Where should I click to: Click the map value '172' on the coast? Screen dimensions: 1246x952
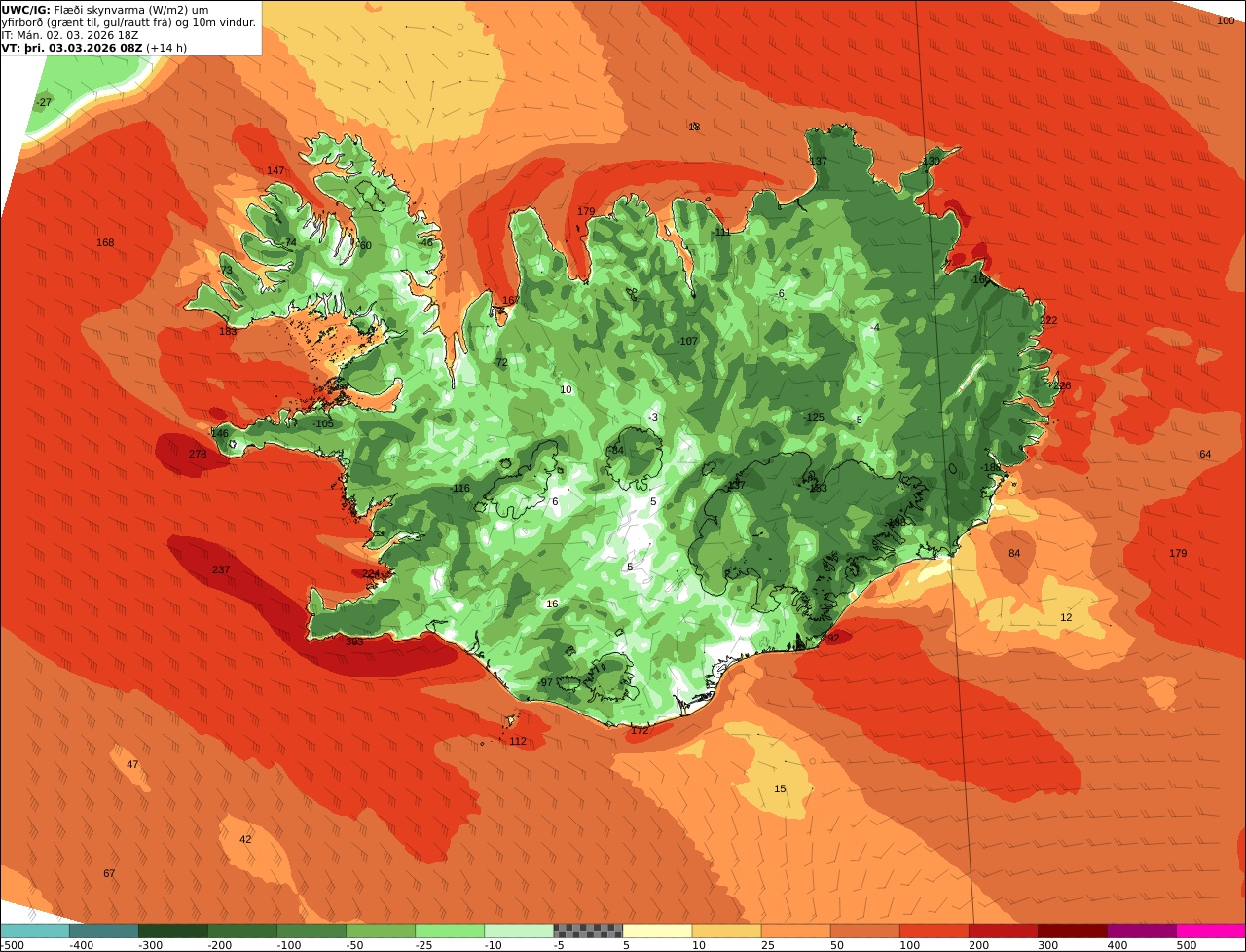[x=640, y=729]
